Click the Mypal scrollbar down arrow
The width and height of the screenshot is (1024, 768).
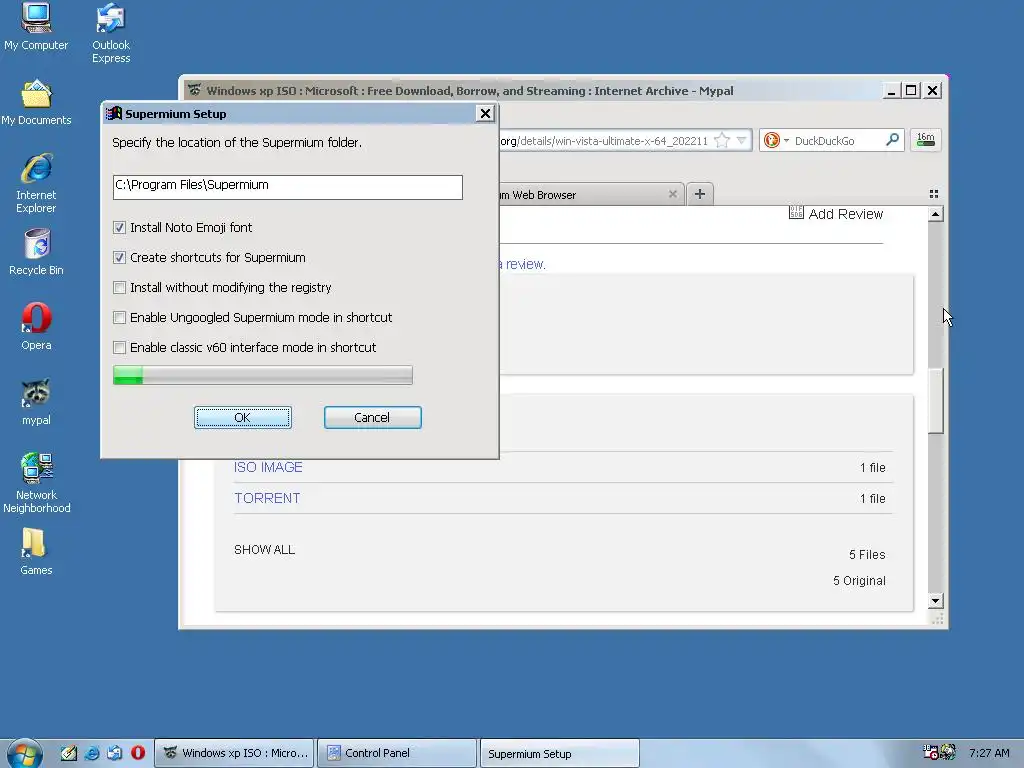(935, 601)
